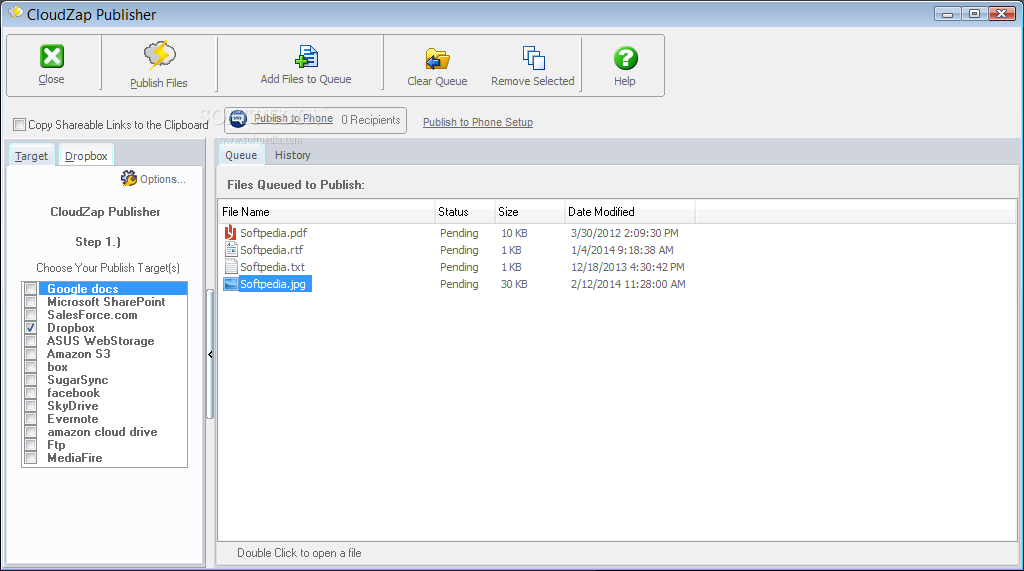The image size is (1024, 571).
Task: Switch to the Dropbox tab
Action: point(86,156)
